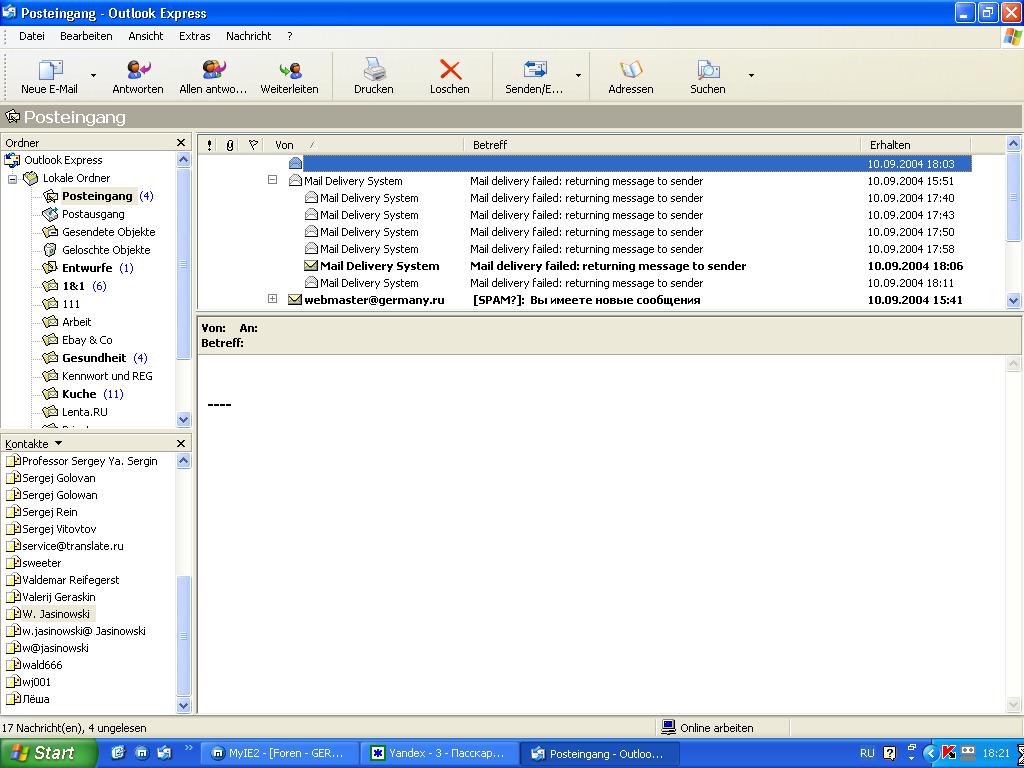Open the Kaspersky tray icon

point(949,753)
